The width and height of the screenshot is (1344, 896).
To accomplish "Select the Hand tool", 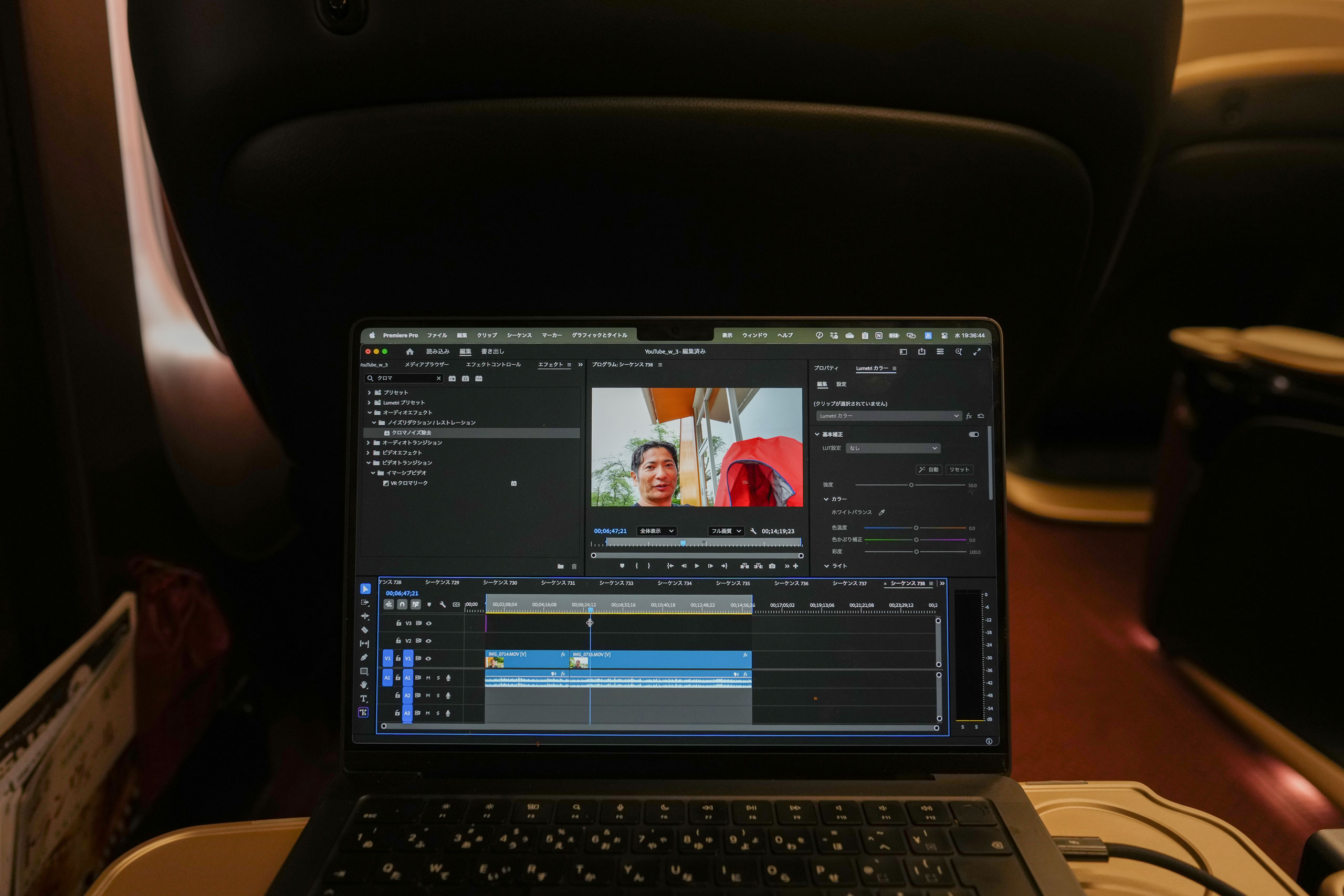I will point(364,684).
